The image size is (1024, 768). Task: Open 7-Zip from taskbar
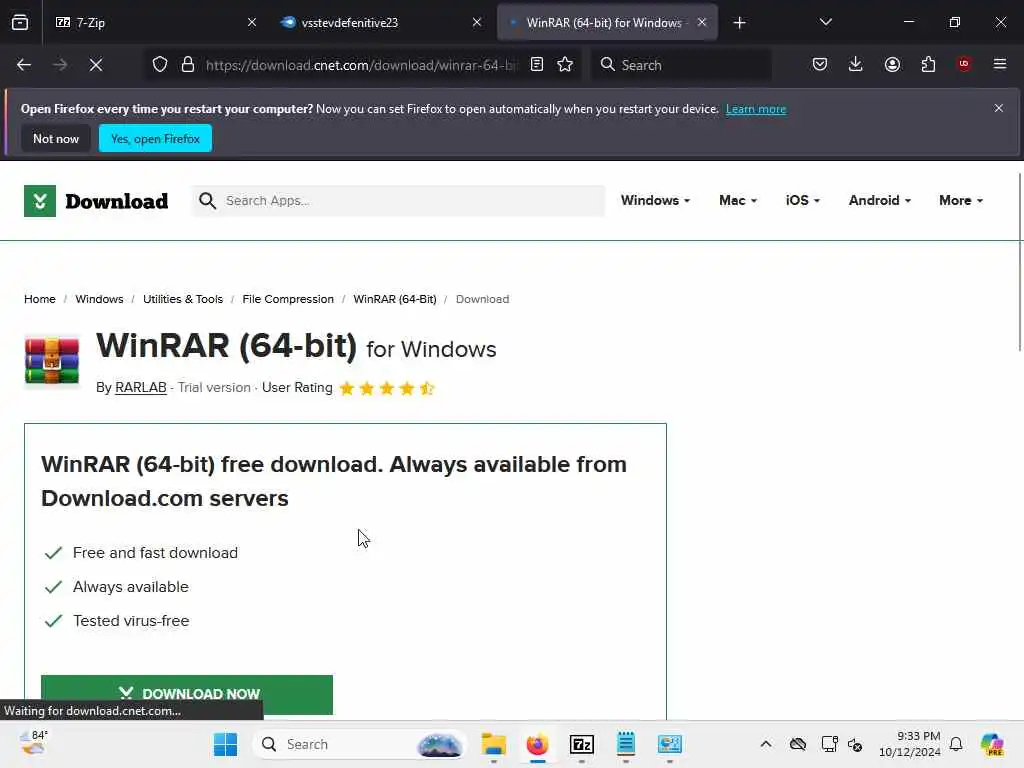[x=581, y=744]
